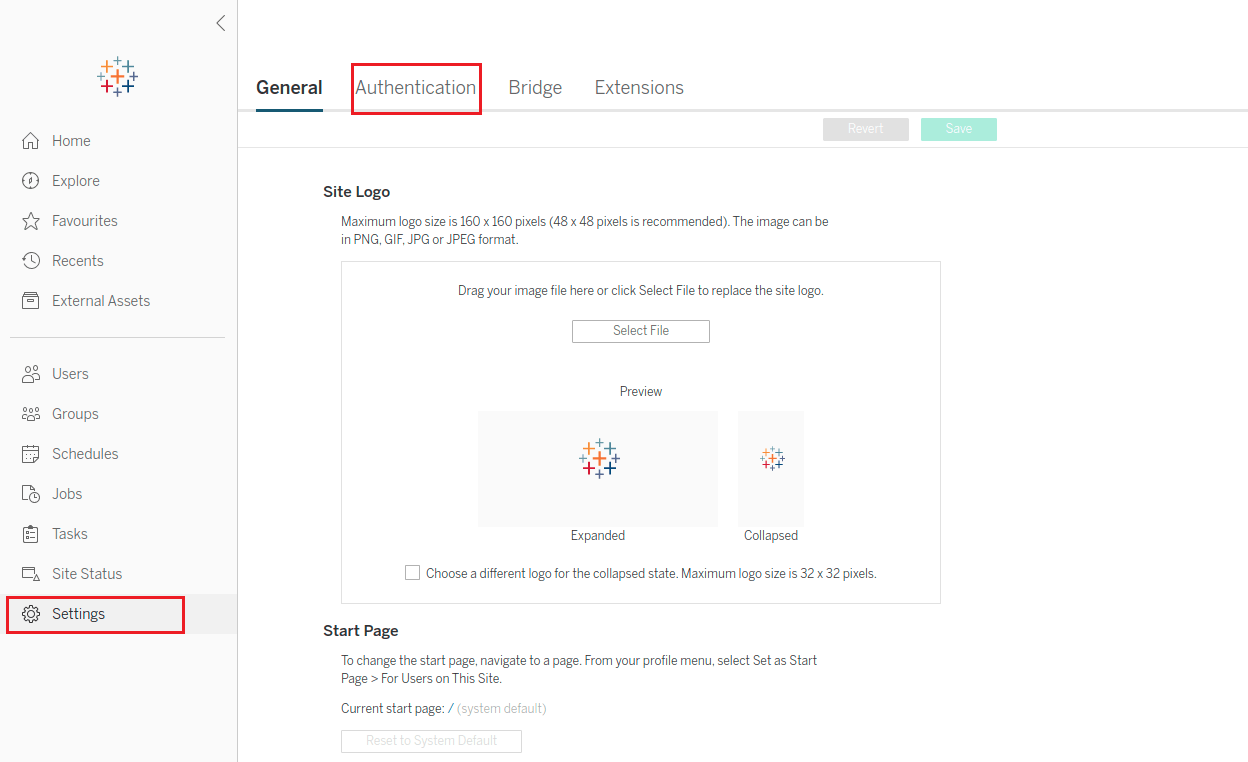This screenshot has height=762, width=1248.
Task: Click the Schedules calendar icon
Action: [31, 454]
